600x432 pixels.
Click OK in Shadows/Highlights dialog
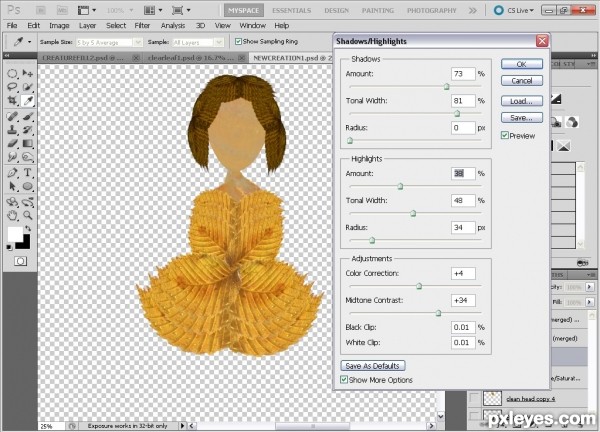(x=522, y=64)
